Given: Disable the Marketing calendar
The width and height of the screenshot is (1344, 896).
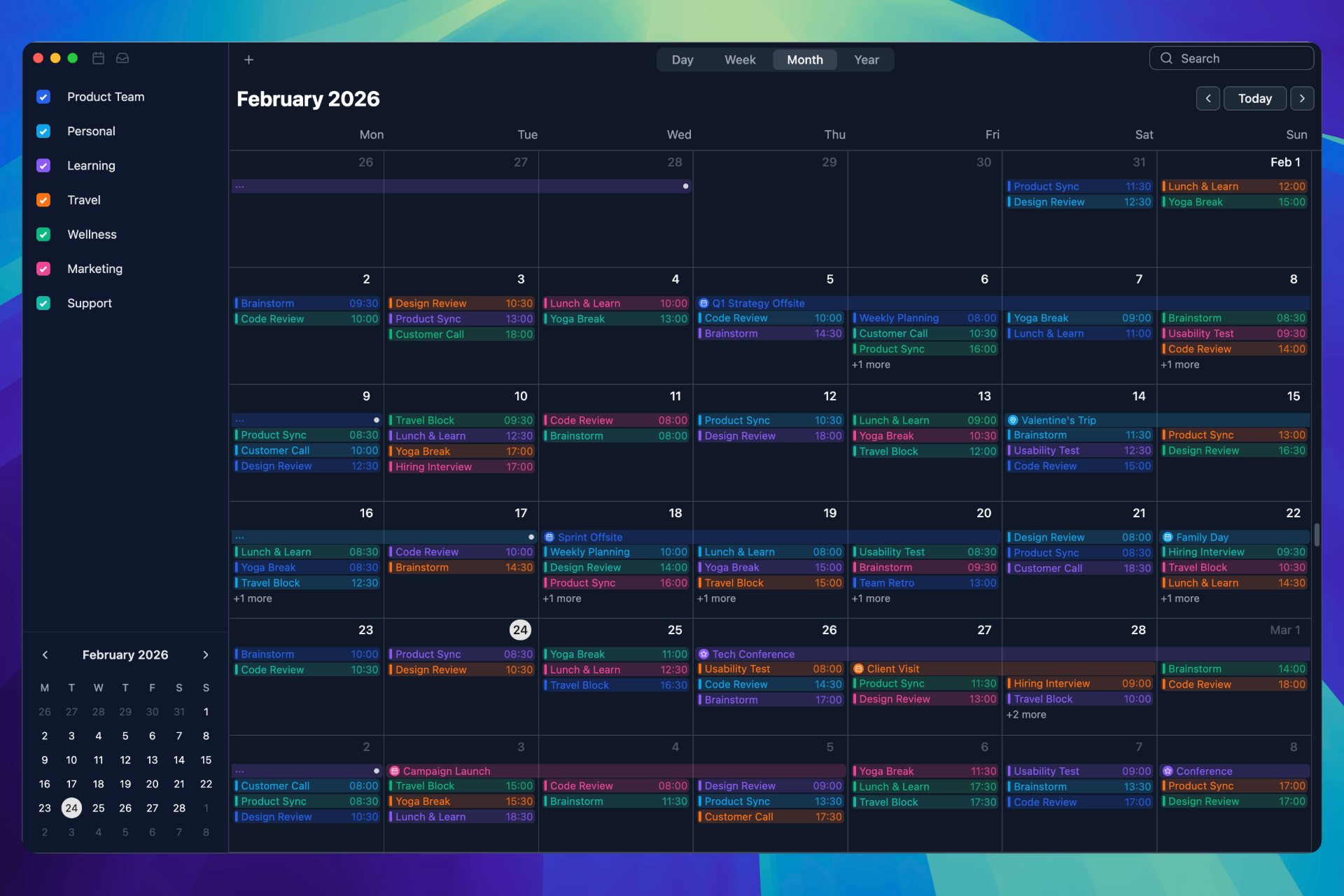Looking at the screenshot, I should (43, 269).
